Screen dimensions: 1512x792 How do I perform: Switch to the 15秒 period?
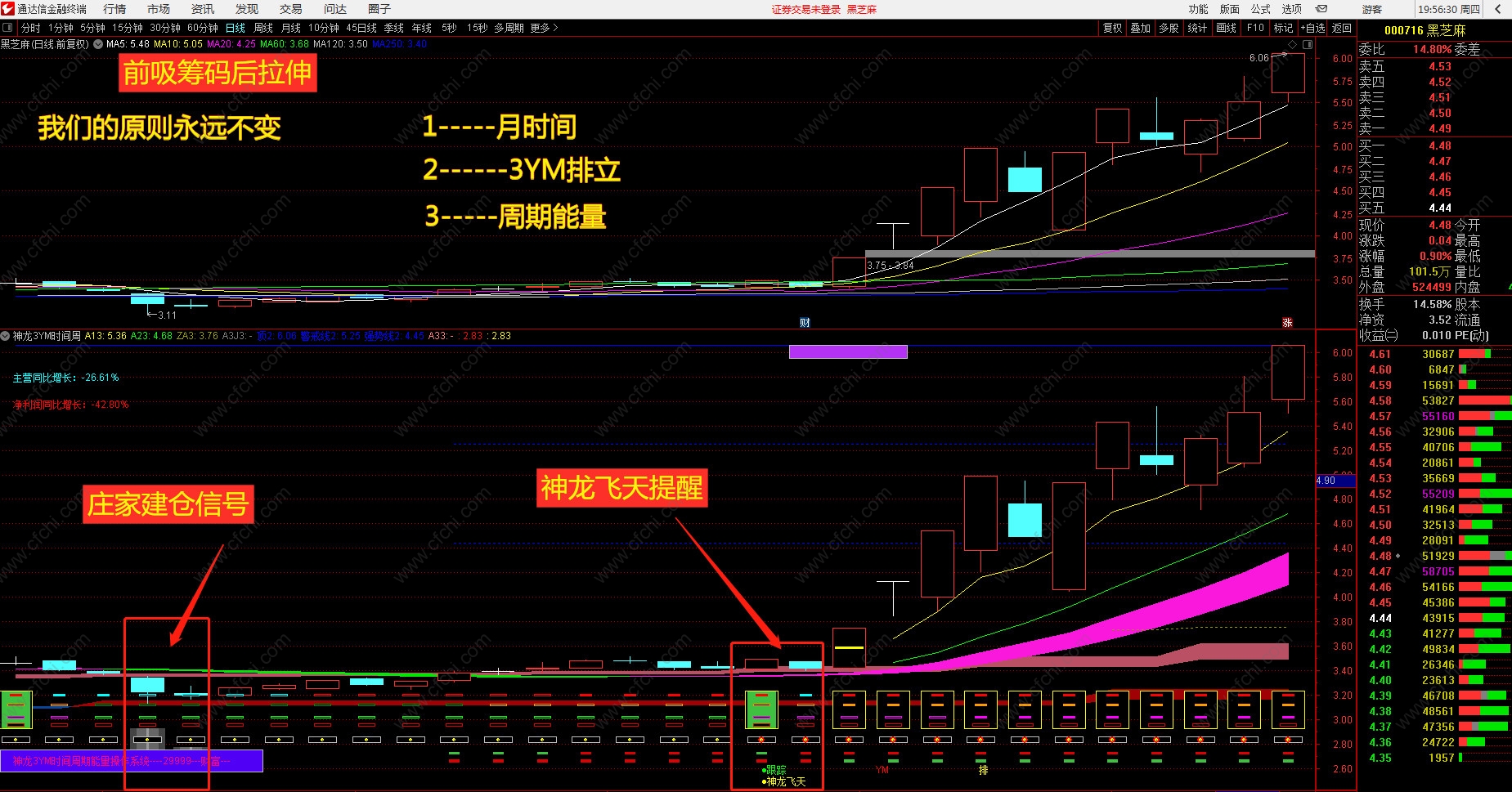478,28
